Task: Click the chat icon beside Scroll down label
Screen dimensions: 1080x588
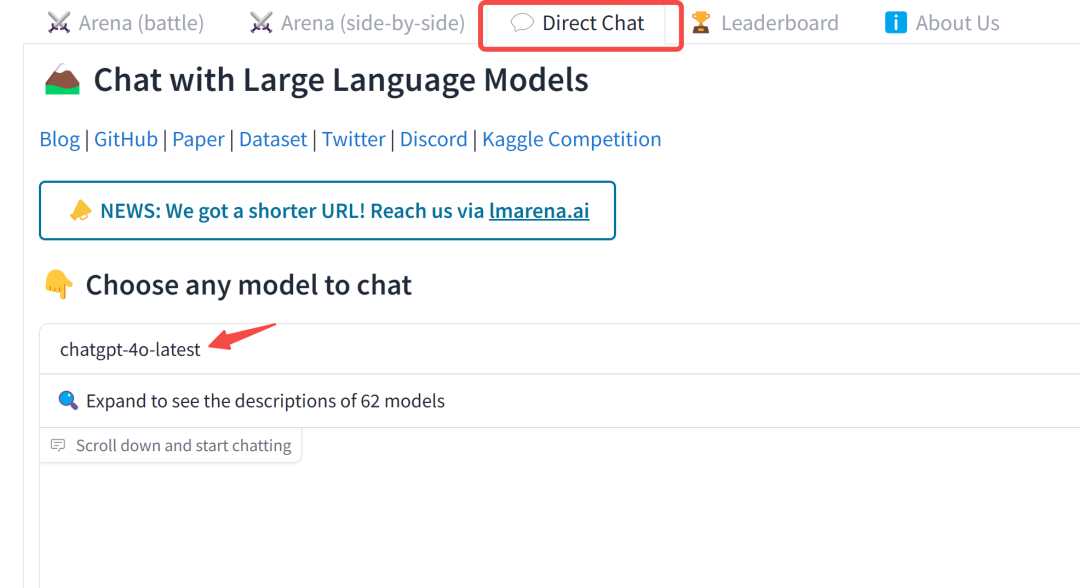Action: pyautogui.click(x=58, y=445)
